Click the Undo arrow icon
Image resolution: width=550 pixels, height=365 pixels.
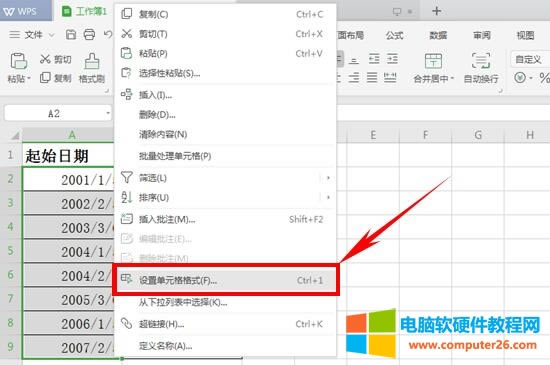108,34
